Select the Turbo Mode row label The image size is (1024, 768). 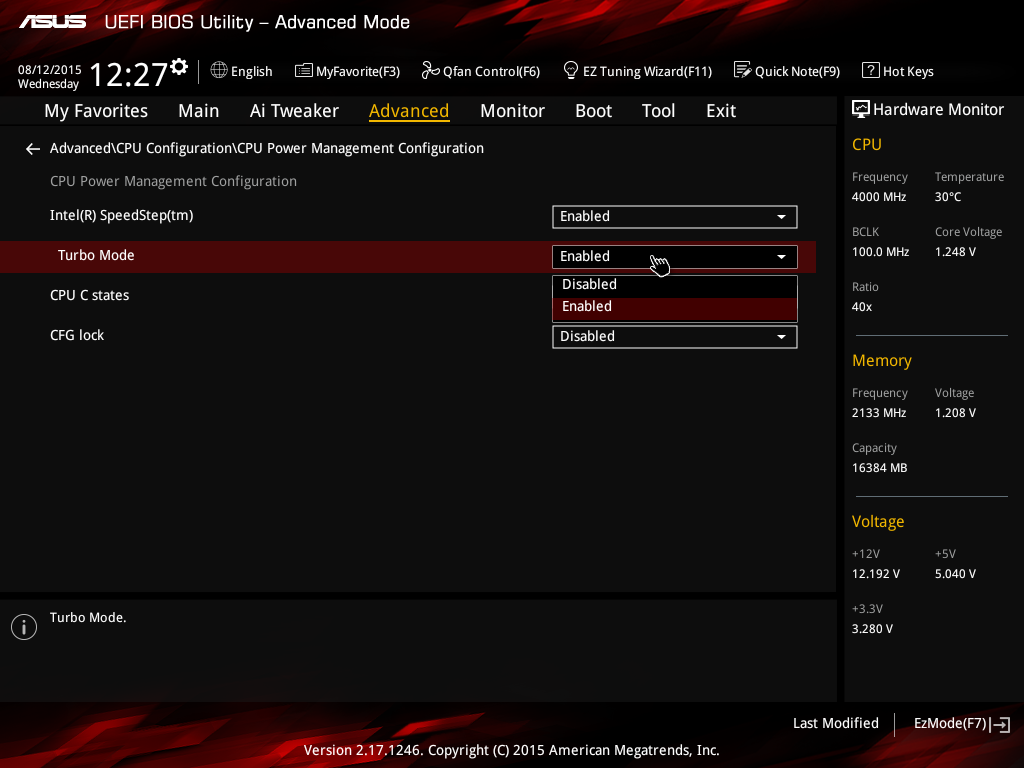96,255
